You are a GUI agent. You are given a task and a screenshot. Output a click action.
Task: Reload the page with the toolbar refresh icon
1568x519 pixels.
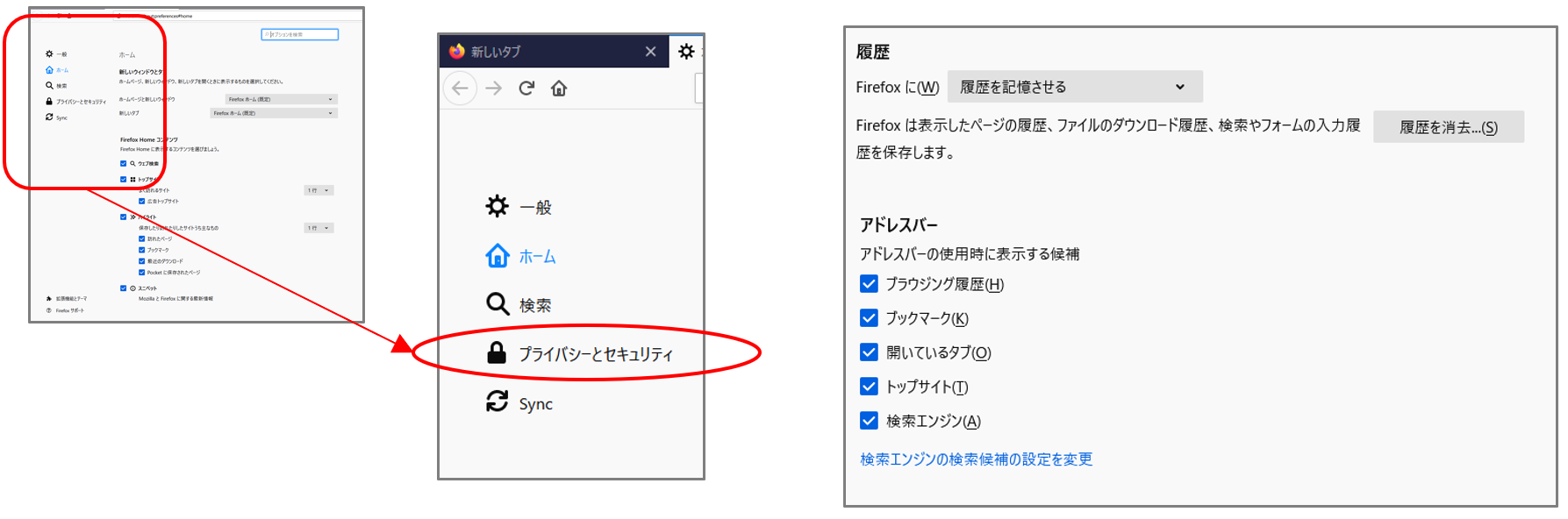click(x=526, y=88)
